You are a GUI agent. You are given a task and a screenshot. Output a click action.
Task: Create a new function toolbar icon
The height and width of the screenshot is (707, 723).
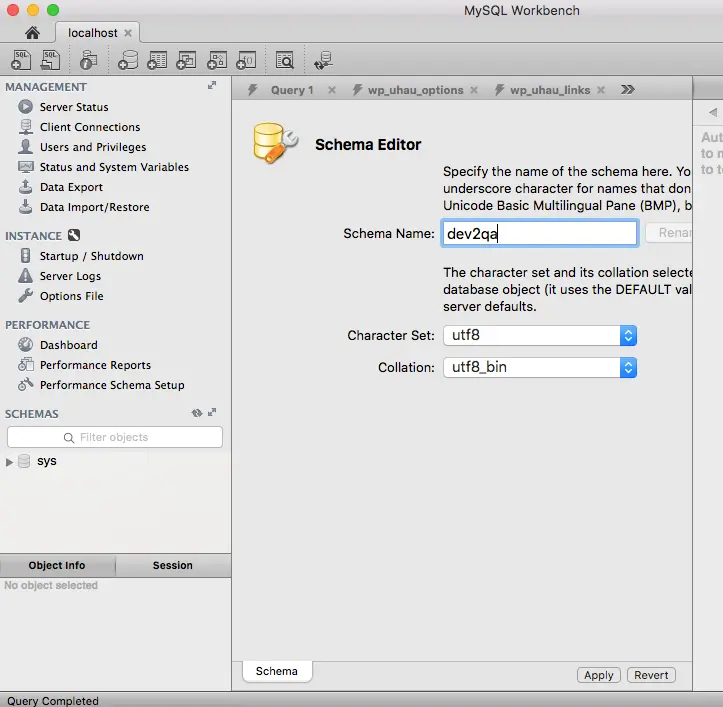click(x=246, y=60)
